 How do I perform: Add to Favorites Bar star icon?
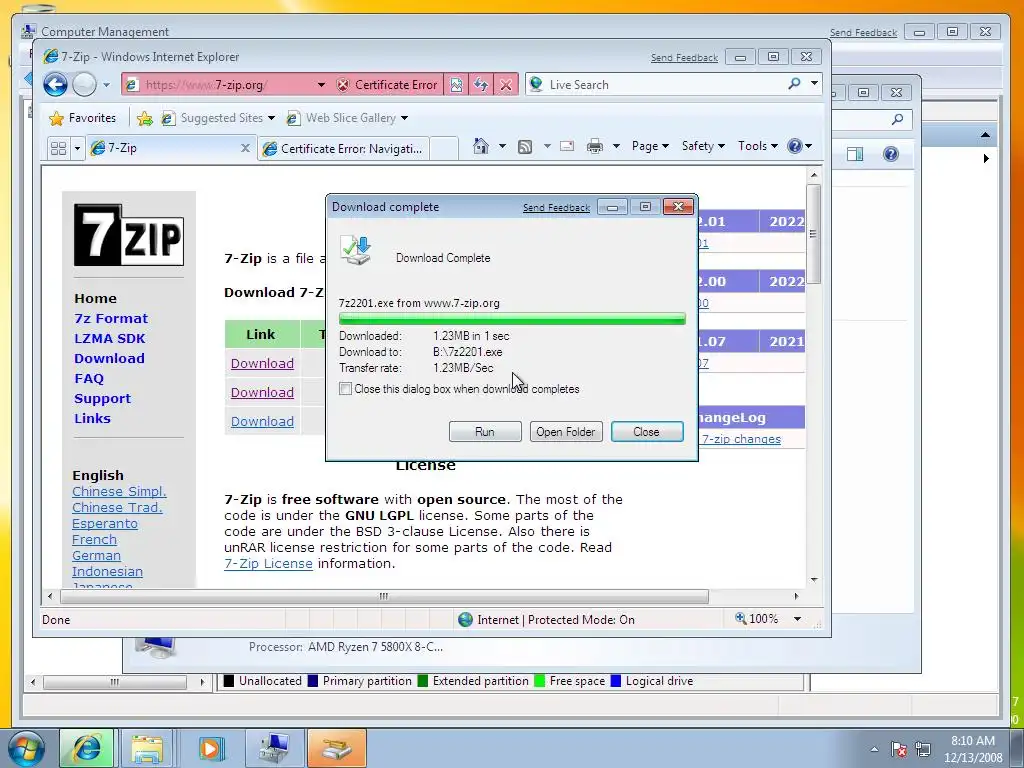[x=145, y=118]
